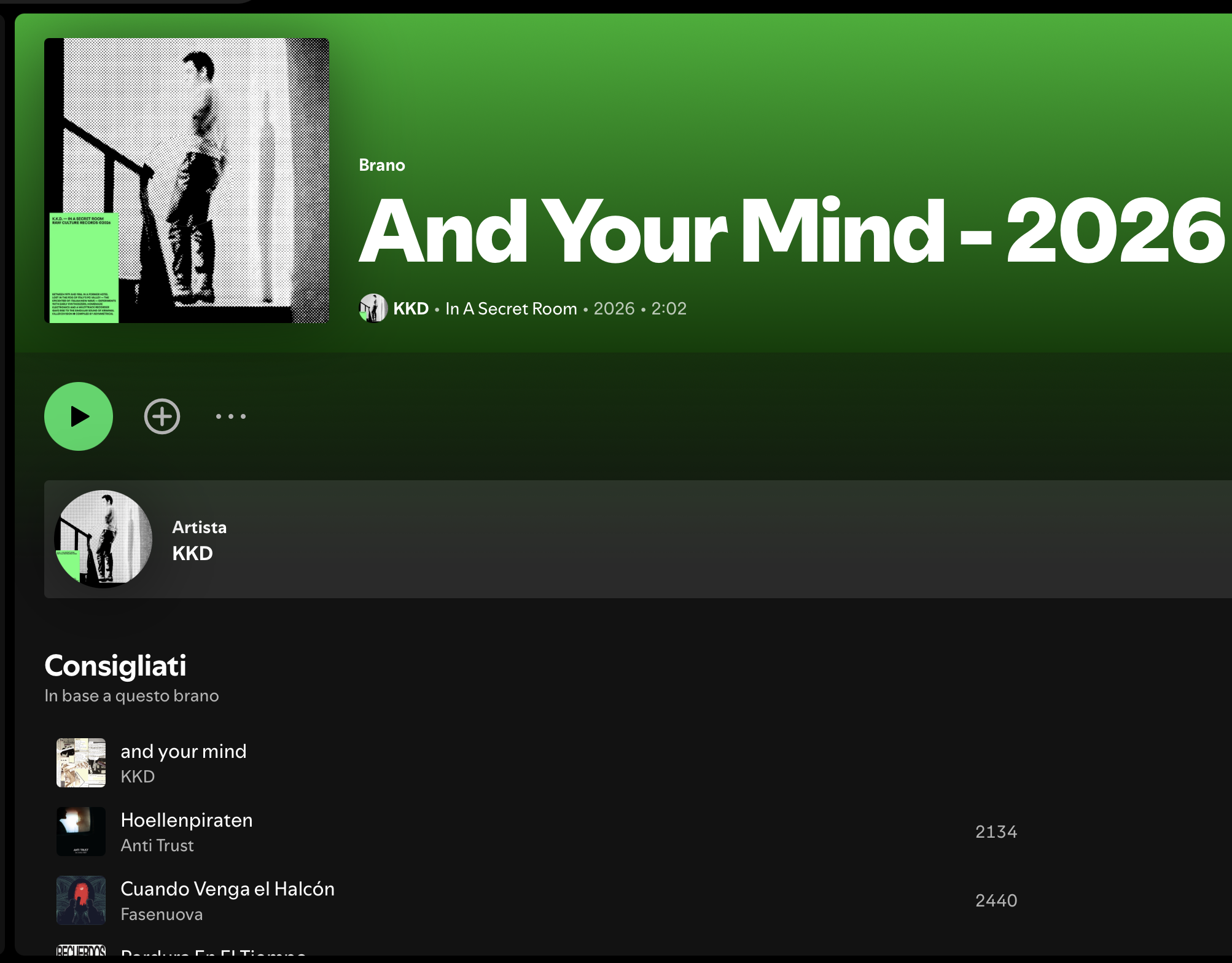Open KKD link under and your mind
Image resolution: width=1232 pixels, height=963 pixels.
click(138, 776)
